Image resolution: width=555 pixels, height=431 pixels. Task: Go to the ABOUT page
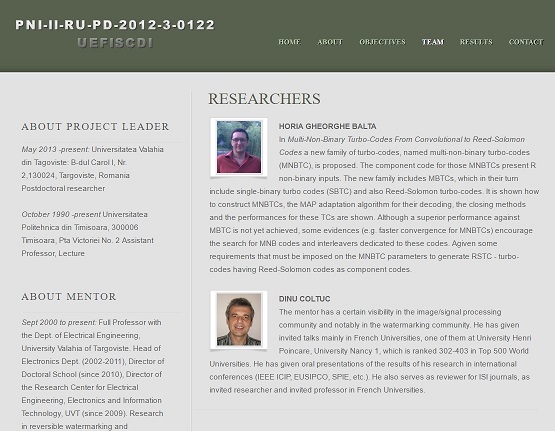pyautogui.click(x=330, y=42)
